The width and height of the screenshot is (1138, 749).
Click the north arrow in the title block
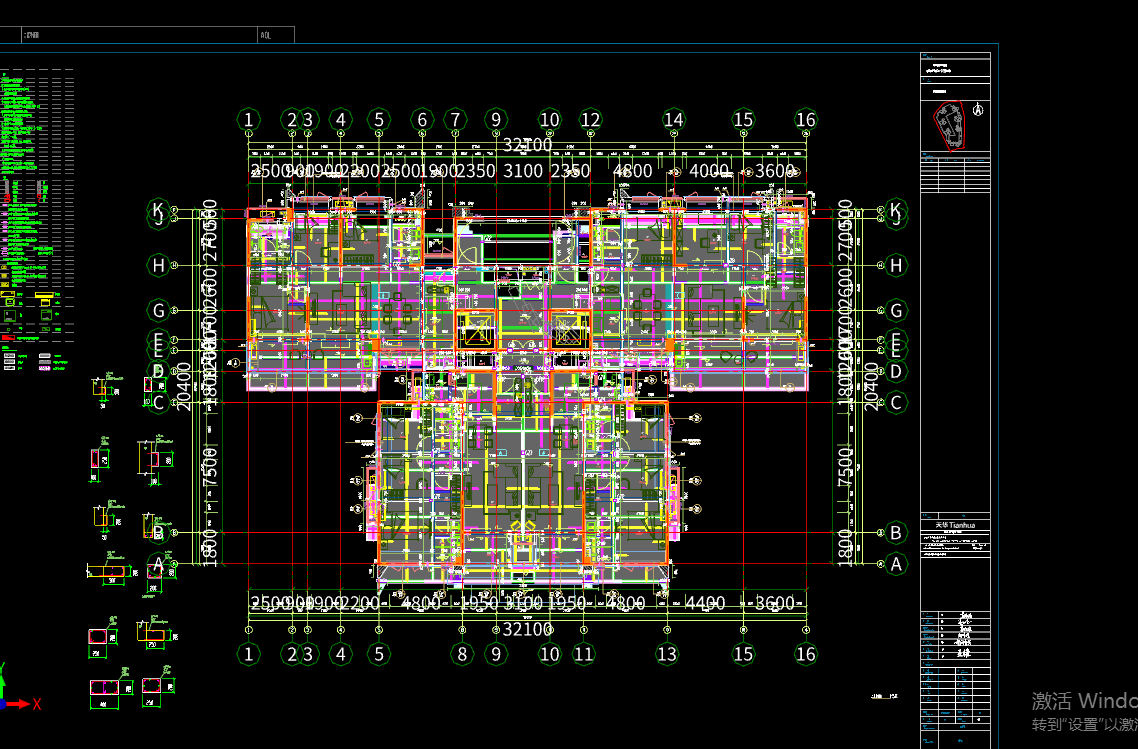pos(978,110)
